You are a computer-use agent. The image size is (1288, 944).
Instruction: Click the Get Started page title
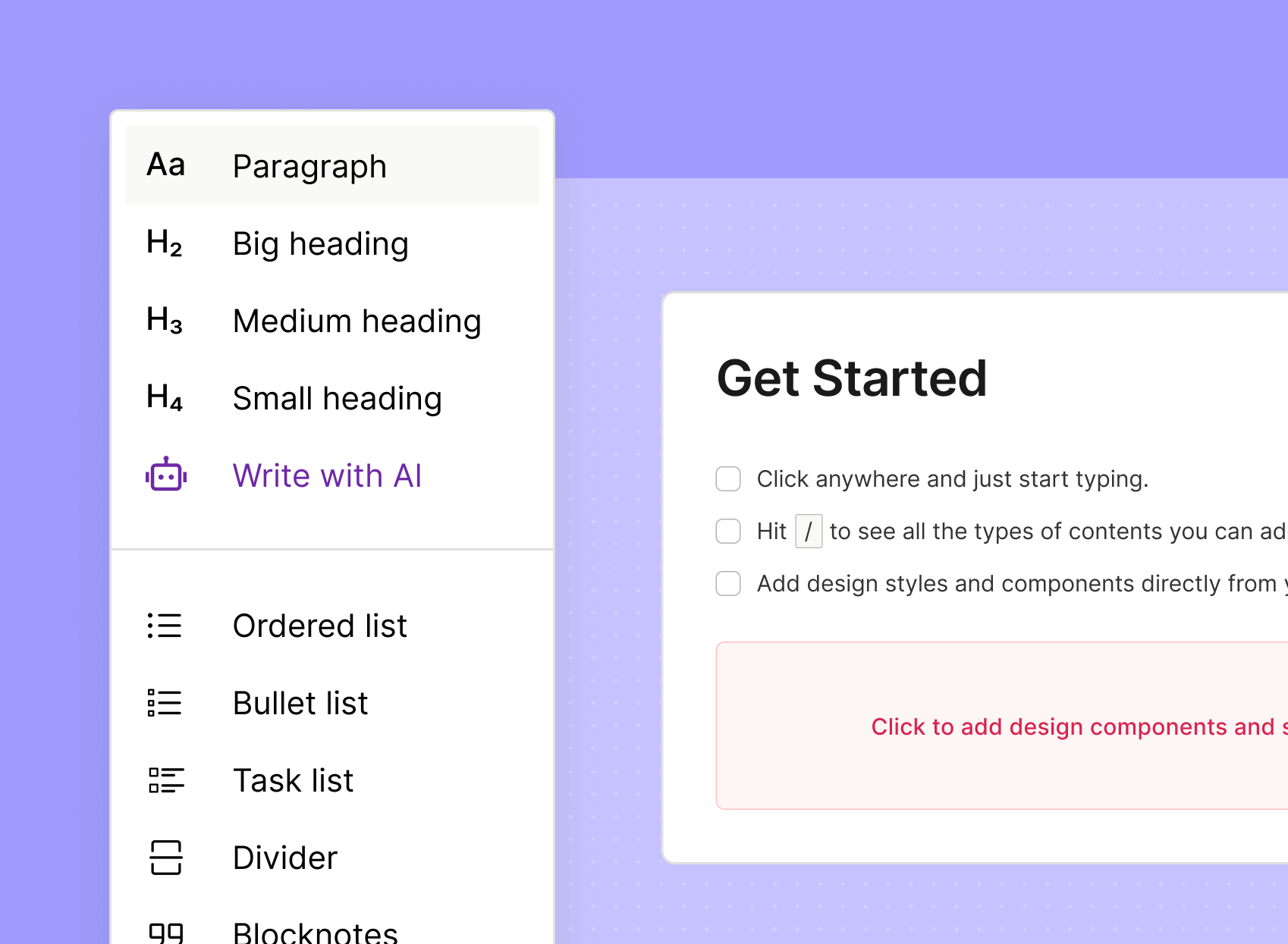tap(852, 378)
